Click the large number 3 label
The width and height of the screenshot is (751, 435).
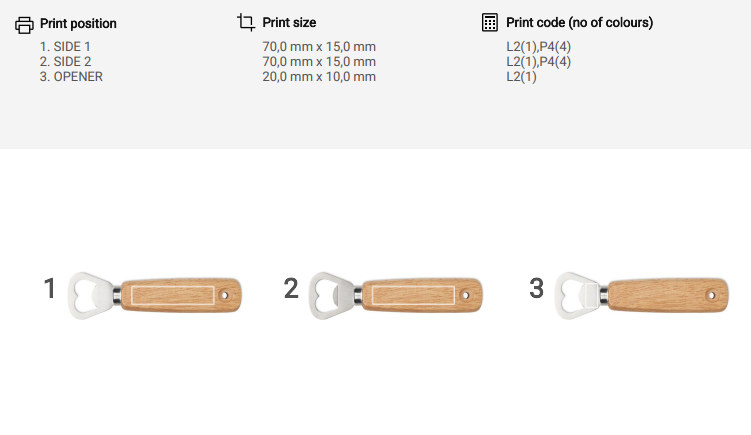(536, 289)
